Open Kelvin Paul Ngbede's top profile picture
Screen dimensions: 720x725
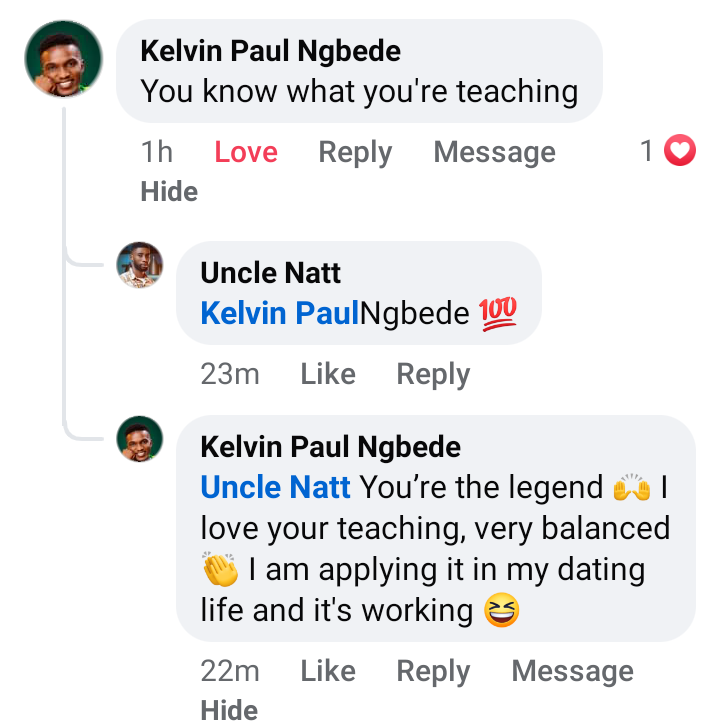click(64, 59)
